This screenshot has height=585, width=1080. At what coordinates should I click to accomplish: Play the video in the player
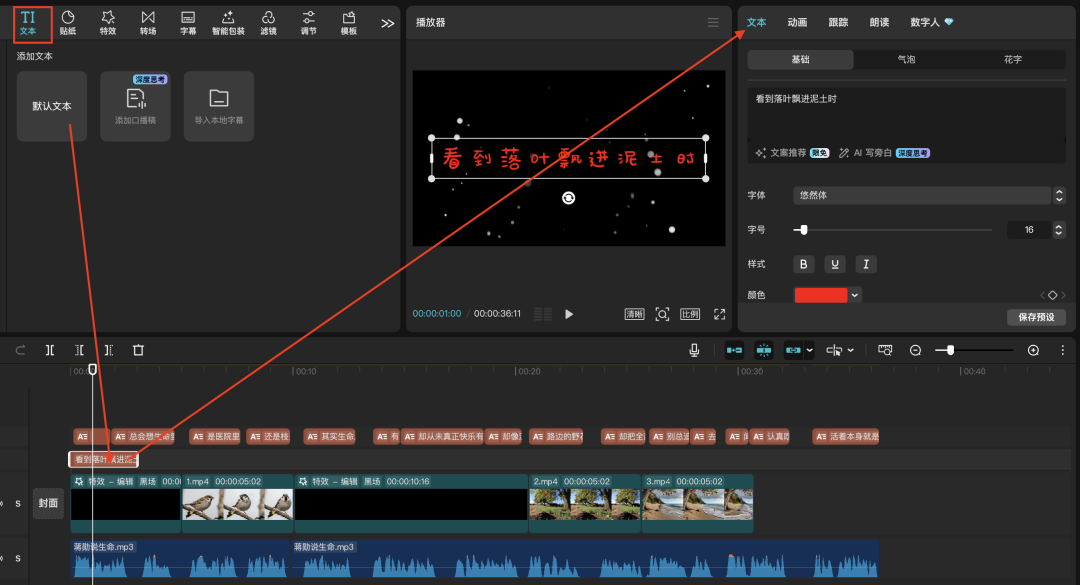point(569,314)
